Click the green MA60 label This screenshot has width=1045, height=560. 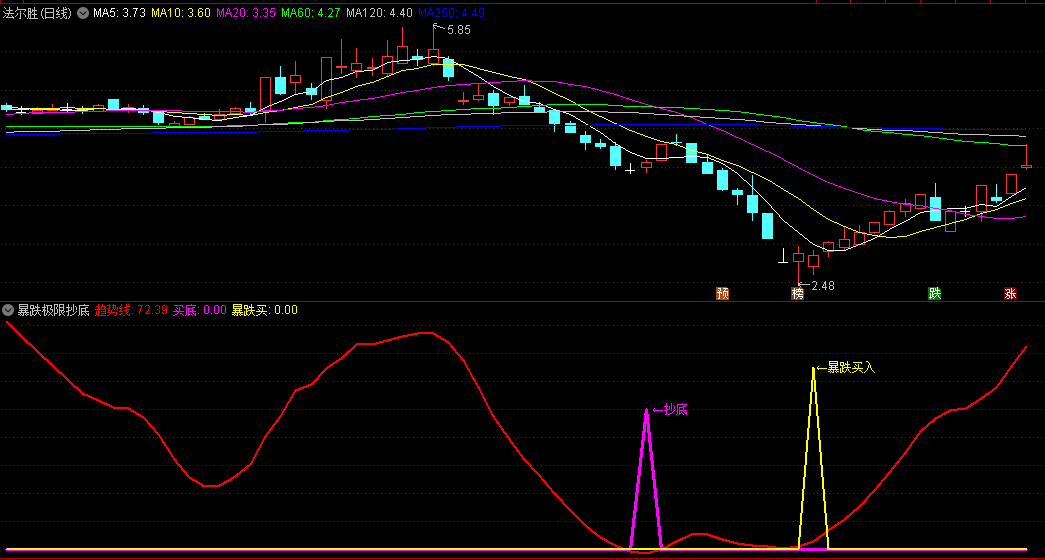coord(311,13)
